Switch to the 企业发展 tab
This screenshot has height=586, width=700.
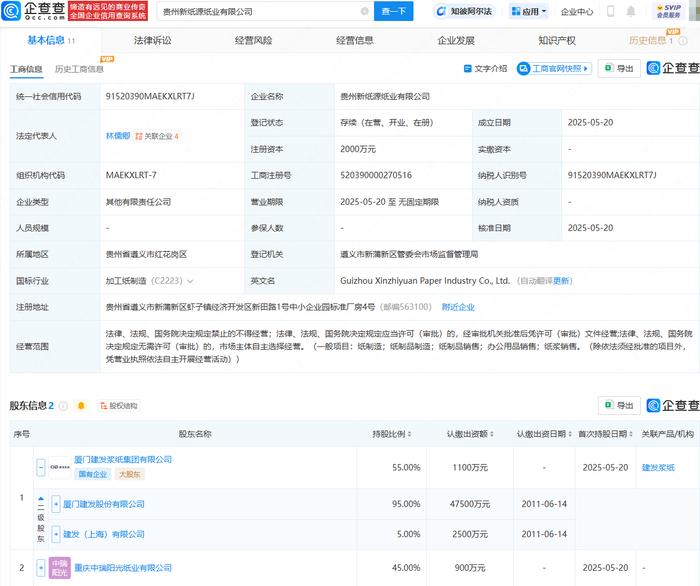pos(456,41)
